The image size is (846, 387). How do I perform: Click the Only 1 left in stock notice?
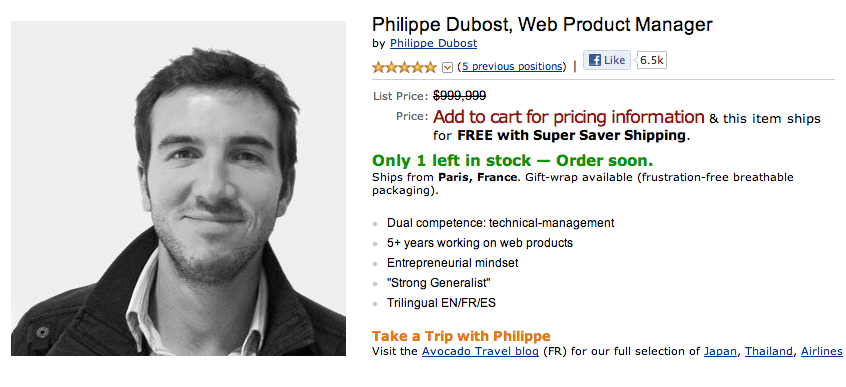(x=513, y=160)
